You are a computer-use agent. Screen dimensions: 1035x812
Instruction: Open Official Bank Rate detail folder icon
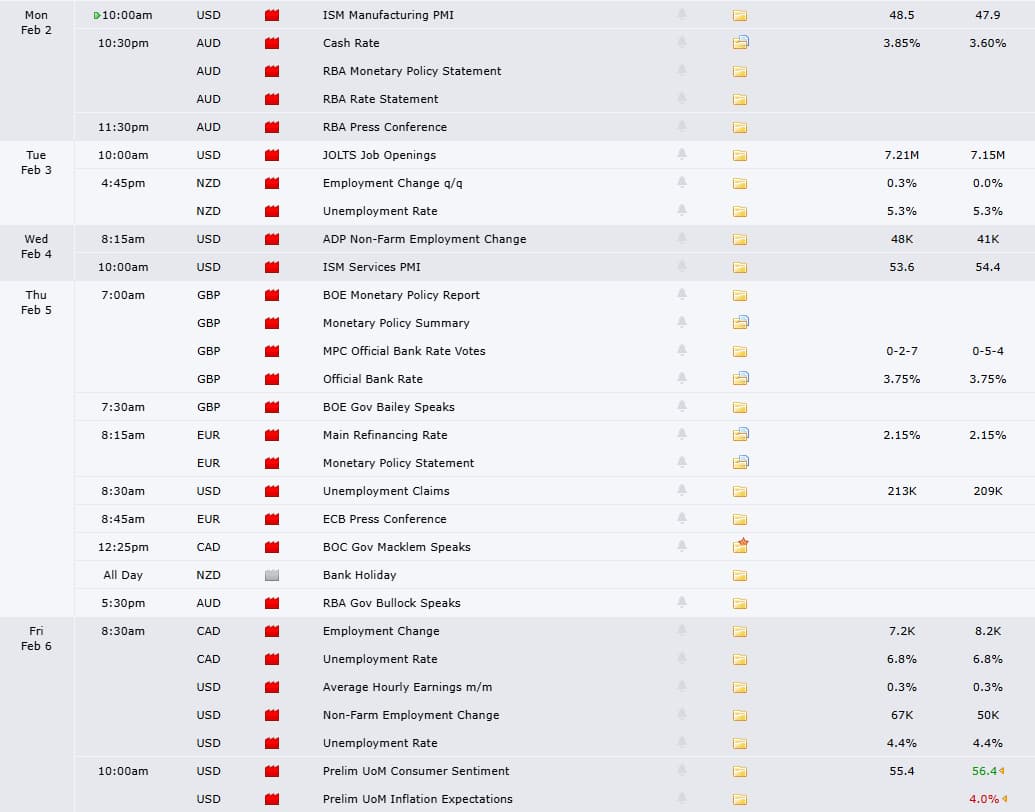click(740, 379)
